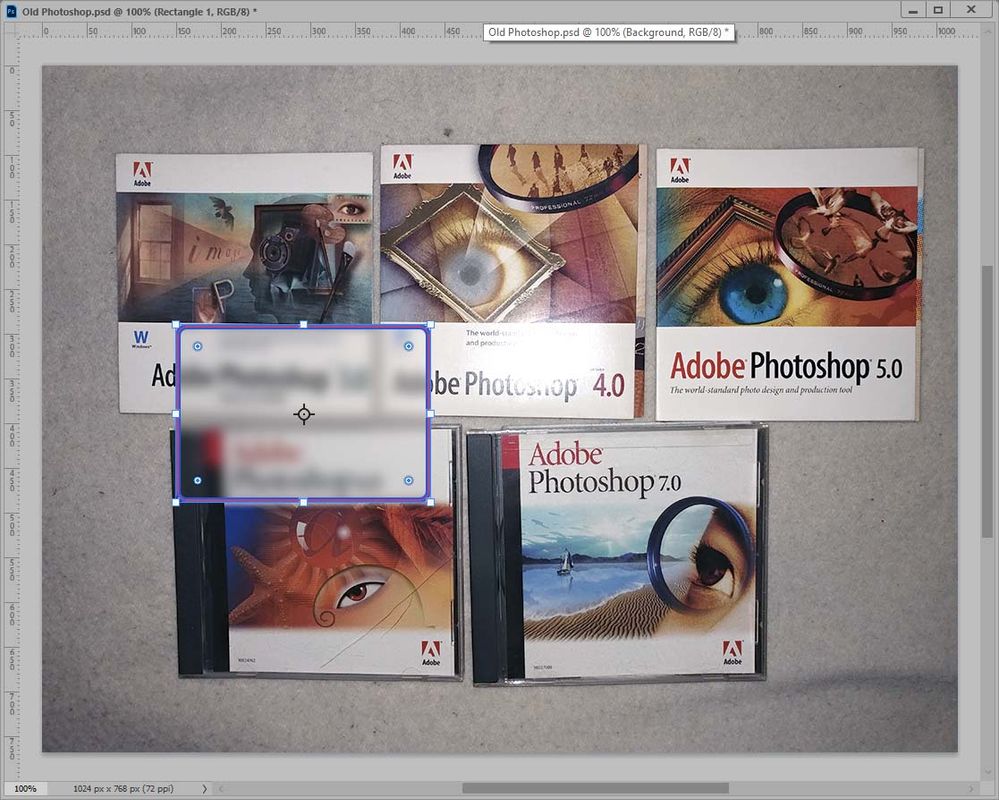This screenshot has height=800, width=999.
Task: Click the vertical ruler on the left
Action: click(11, 408)
